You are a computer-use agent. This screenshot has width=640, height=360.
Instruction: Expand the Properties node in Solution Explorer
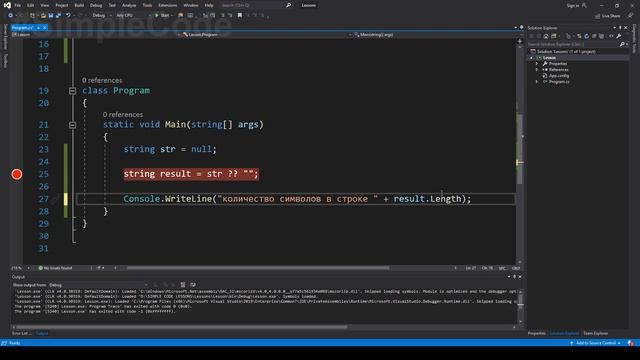pyautogui.click(x=537, y=64)
